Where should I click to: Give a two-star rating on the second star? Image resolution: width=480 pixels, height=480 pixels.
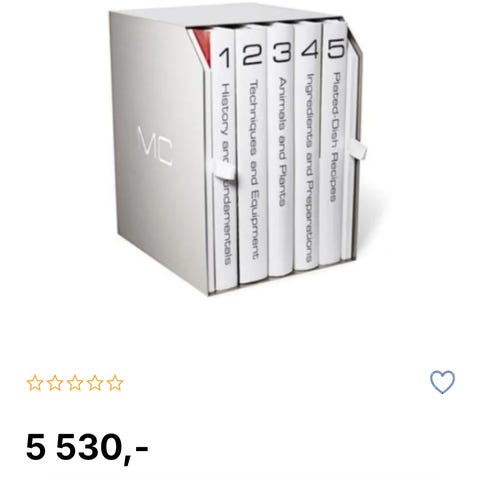click(x=55, y=383)
